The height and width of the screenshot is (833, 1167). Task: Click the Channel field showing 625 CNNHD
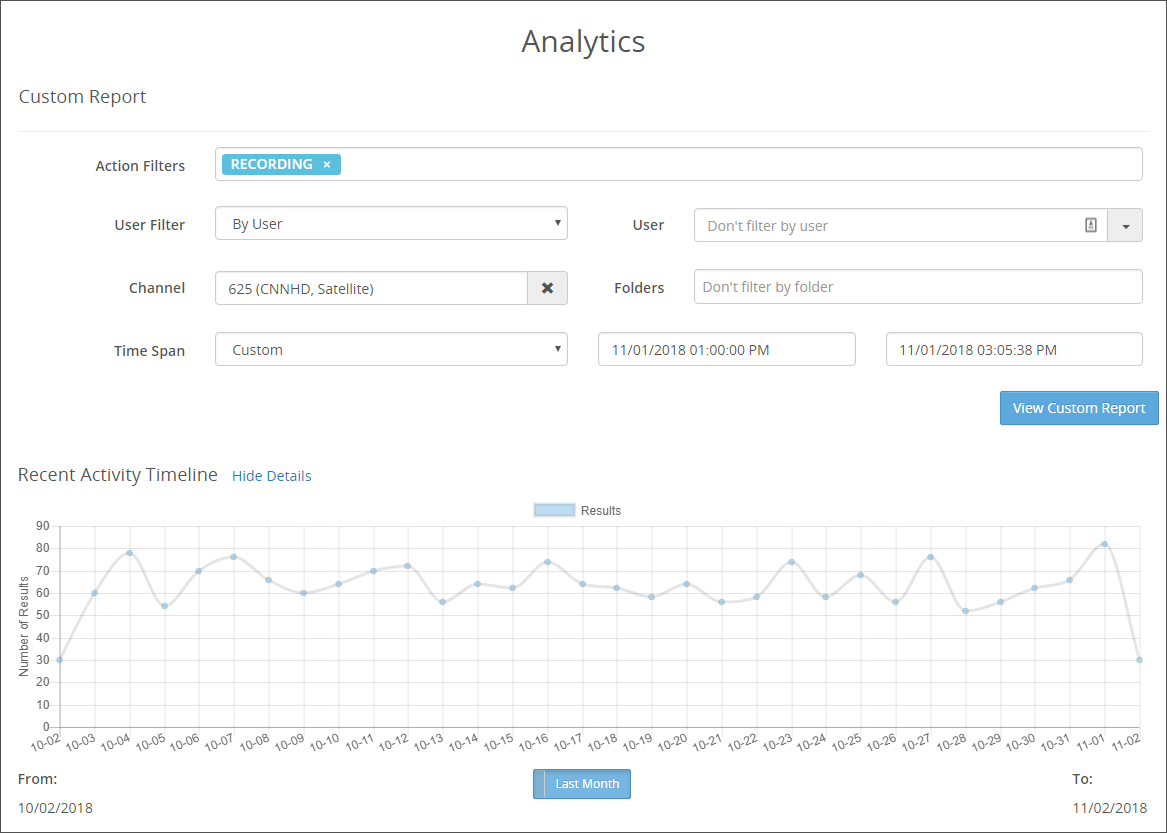(371, 288)
